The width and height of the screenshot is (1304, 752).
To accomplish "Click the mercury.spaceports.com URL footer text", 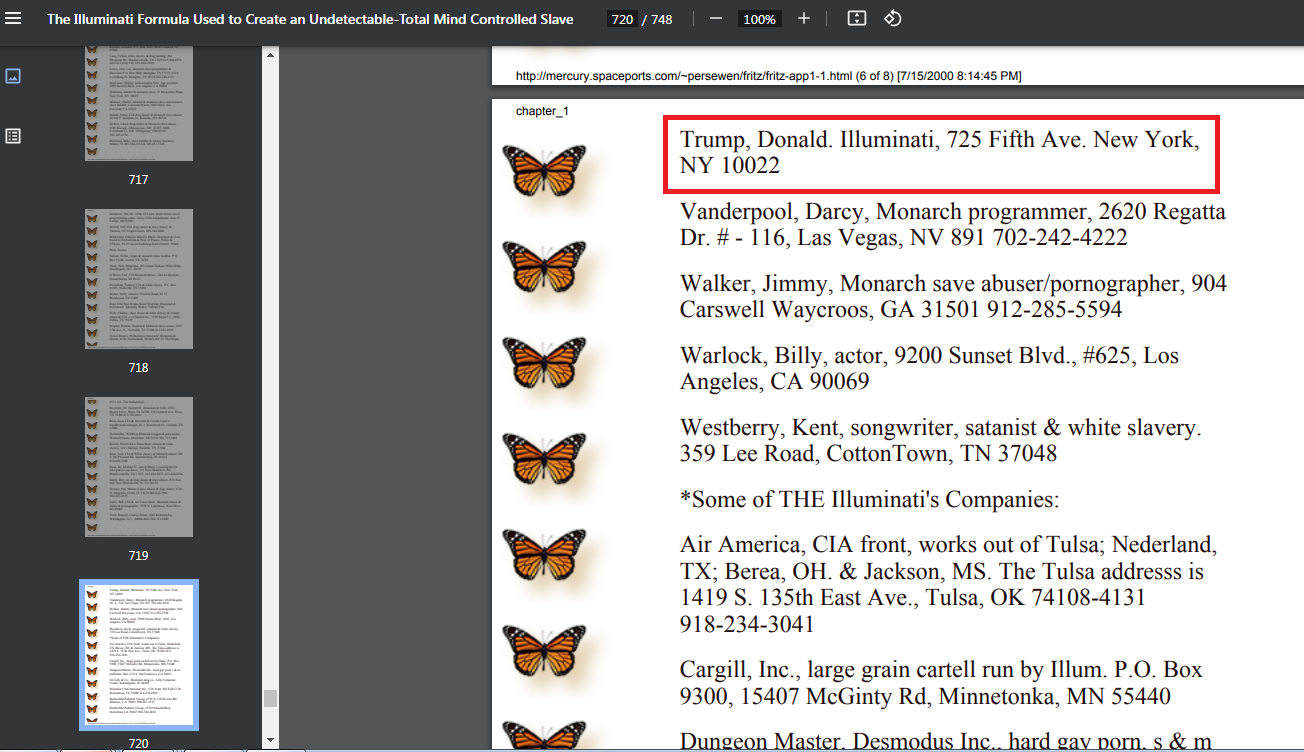I will (768, 76).
